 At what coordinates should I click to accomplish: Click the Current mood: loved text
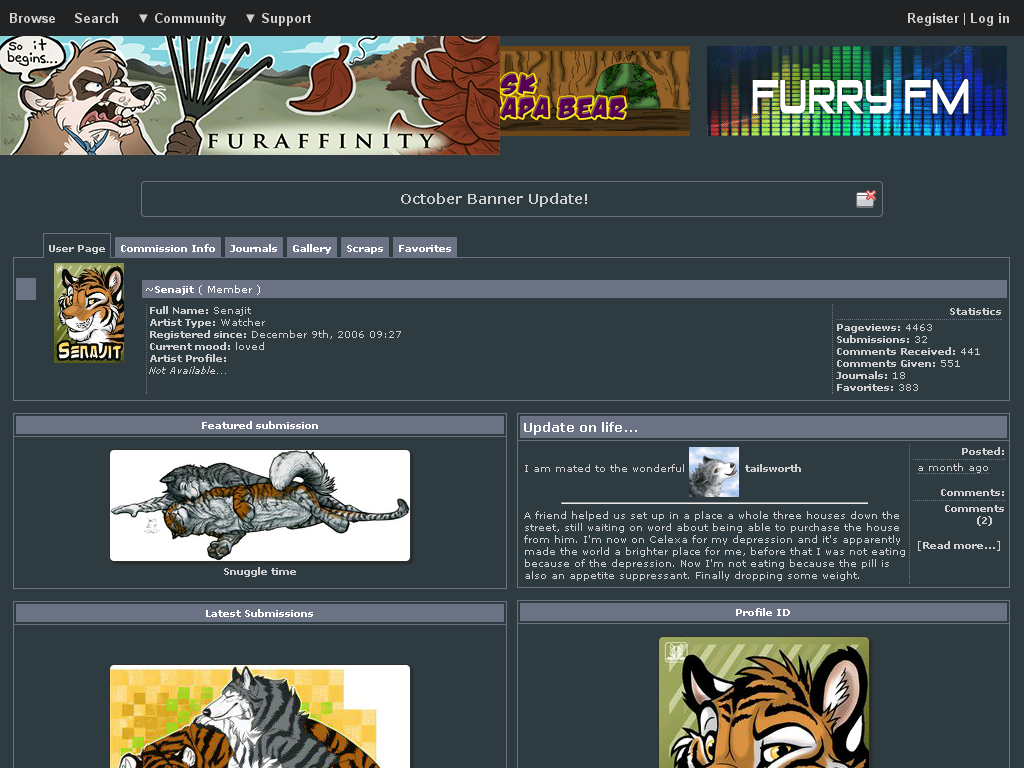coord(207,346)
